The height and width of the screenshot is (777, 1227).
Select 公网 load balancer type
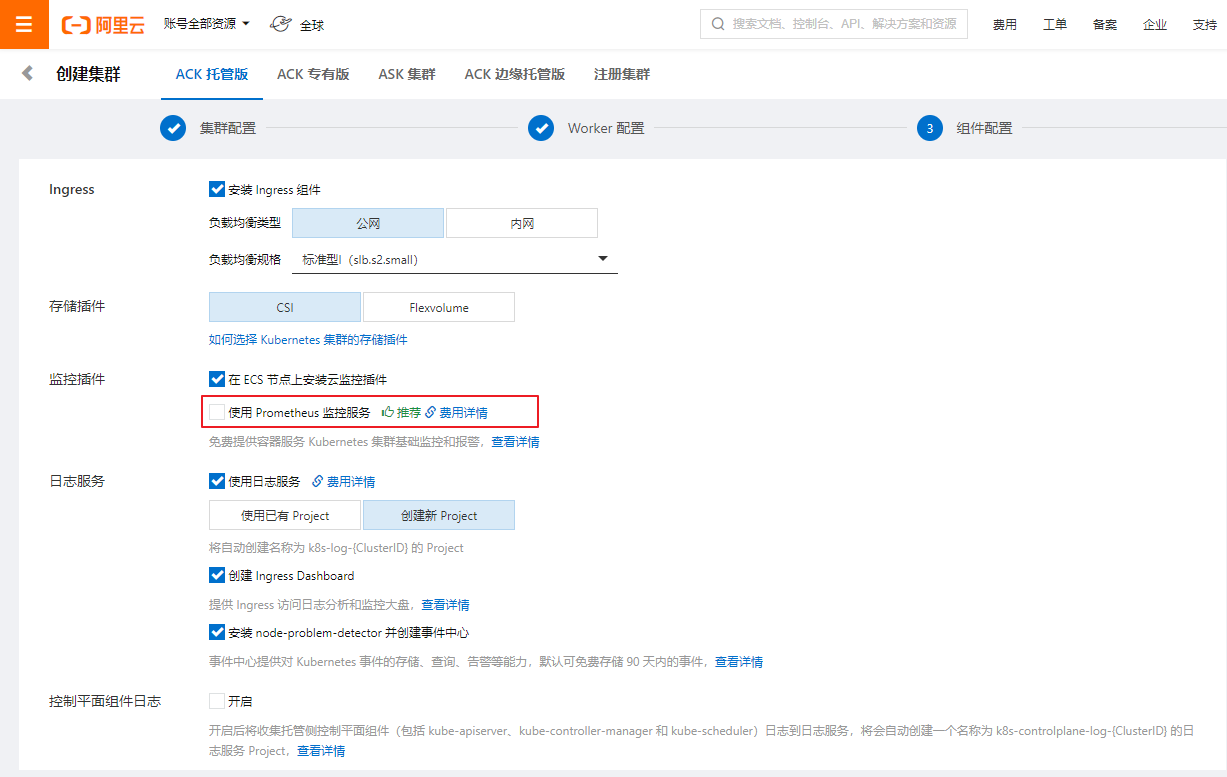pos(368,223)
